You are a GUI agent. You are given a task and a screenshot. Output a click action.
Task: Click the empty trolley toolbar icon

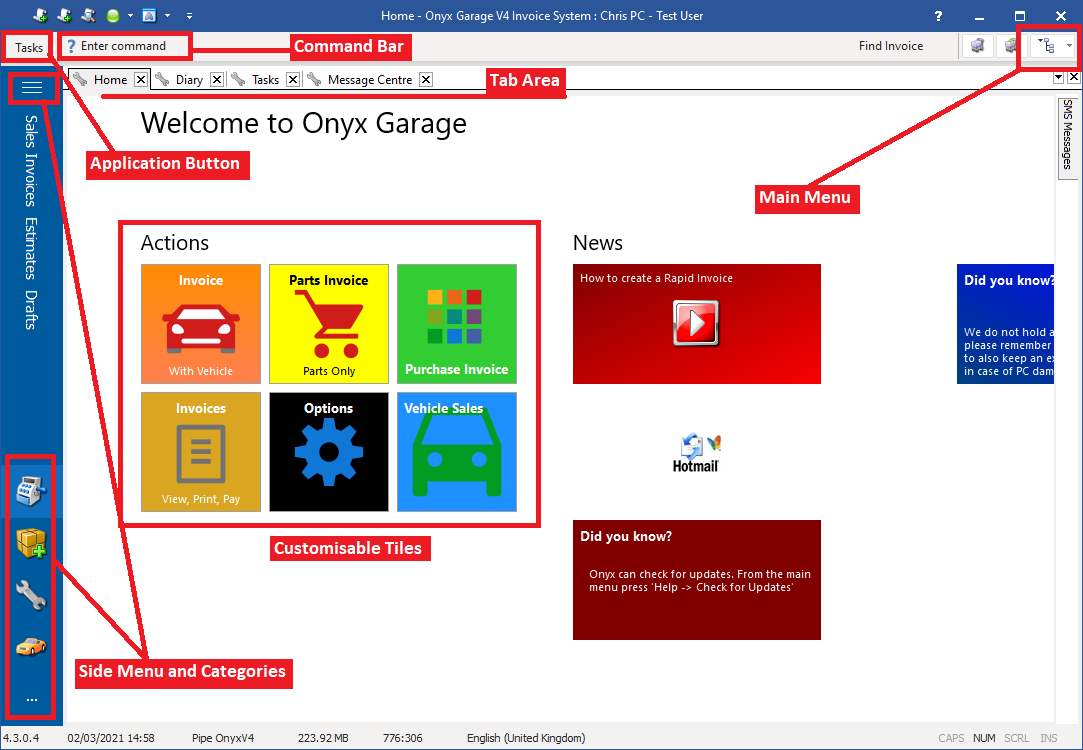977,46
